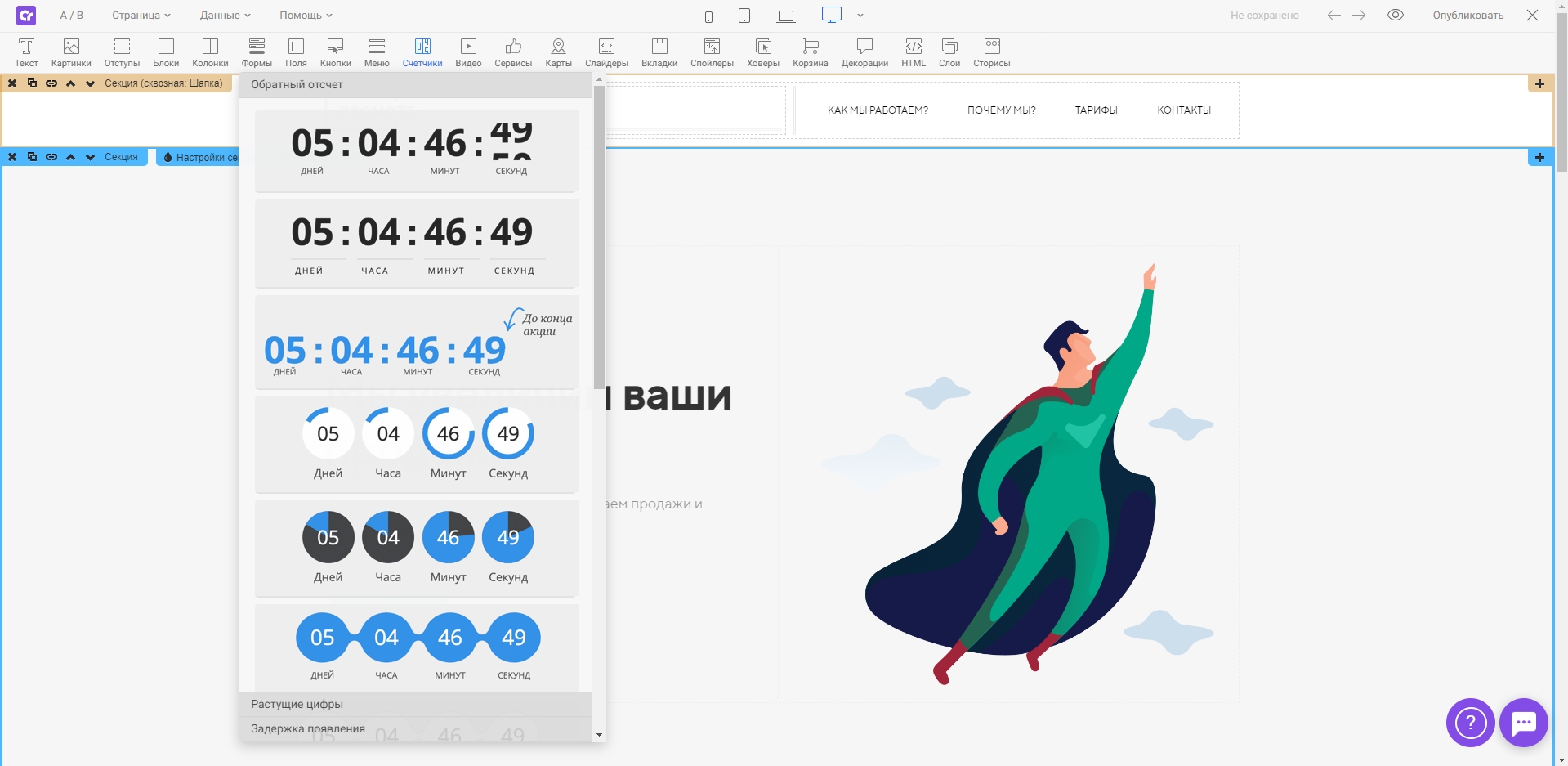Open the Меню widget tool
The height and width of the screenshot is (766, 1568).
(x=377, y=52)
